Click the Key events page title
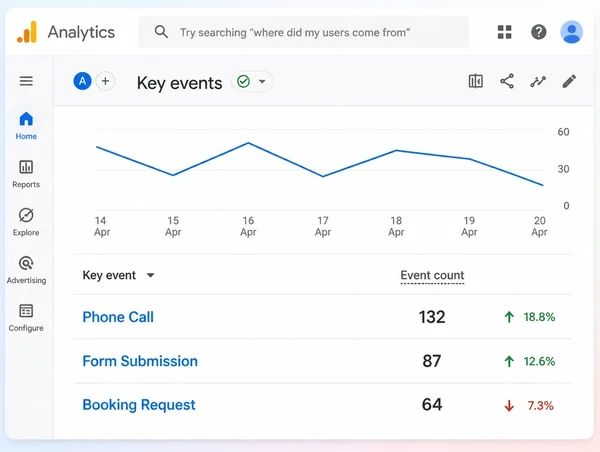This screenshot has width=600, height=452. click(179, 83)
